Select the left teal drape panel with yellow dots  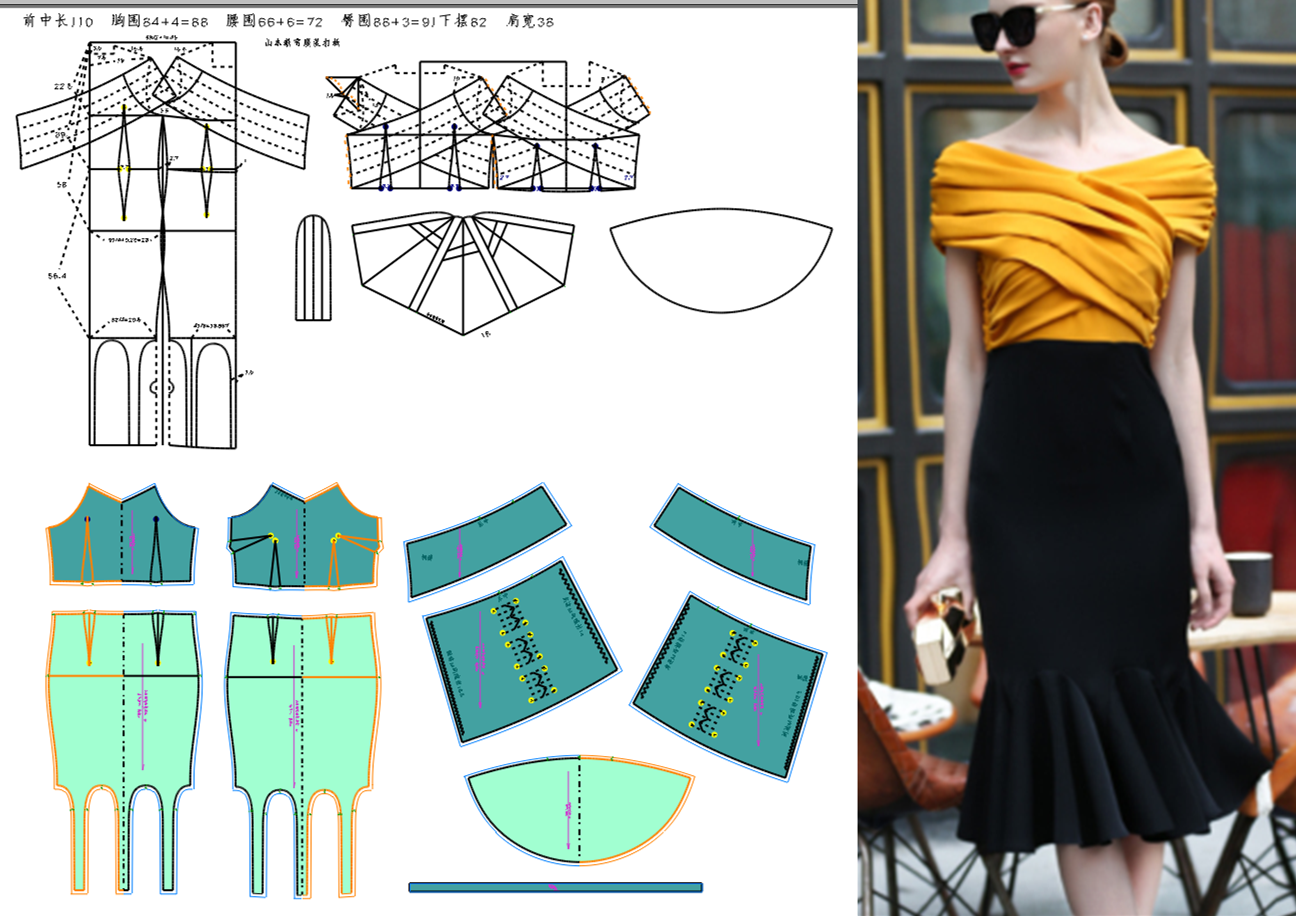click(520, 650)
